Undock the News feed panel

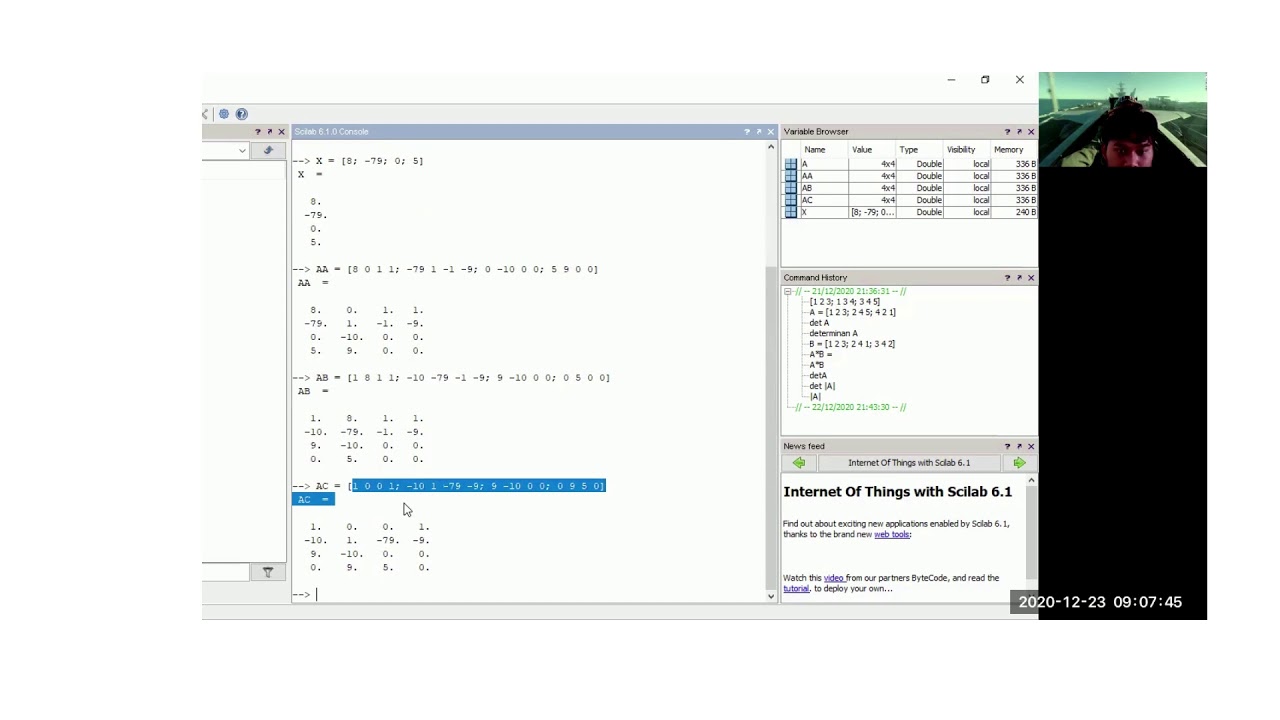point(1019,447)
